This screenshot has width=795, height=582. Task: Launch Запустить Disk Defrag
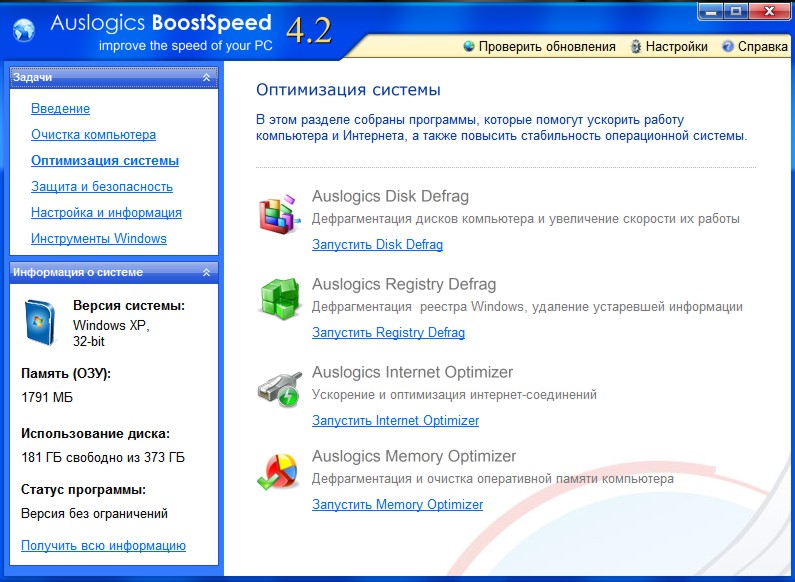pos(377,244)
